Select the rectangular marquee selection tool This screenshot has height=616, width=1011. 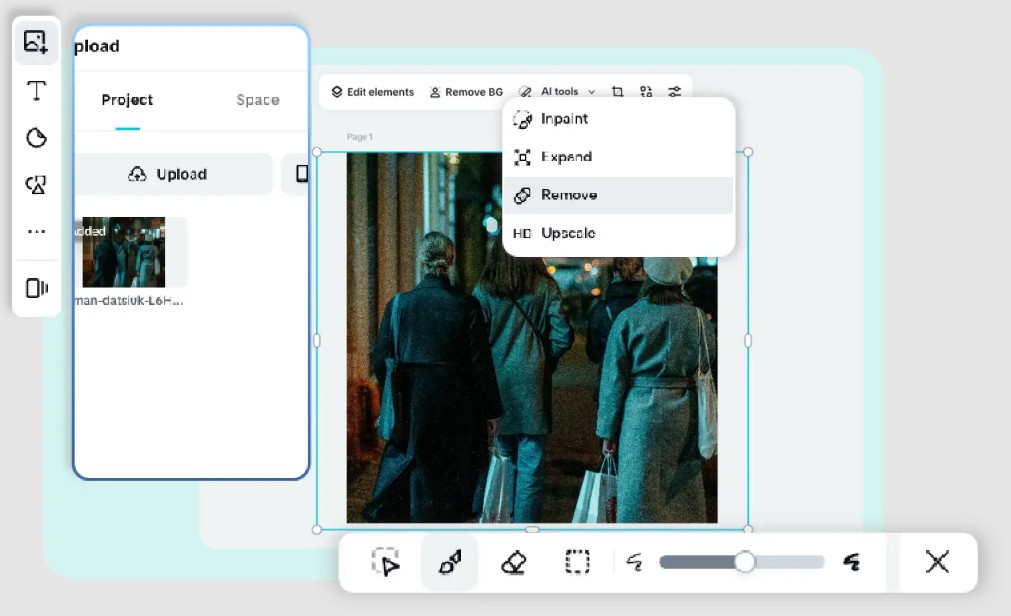click(x=577, y=562)
